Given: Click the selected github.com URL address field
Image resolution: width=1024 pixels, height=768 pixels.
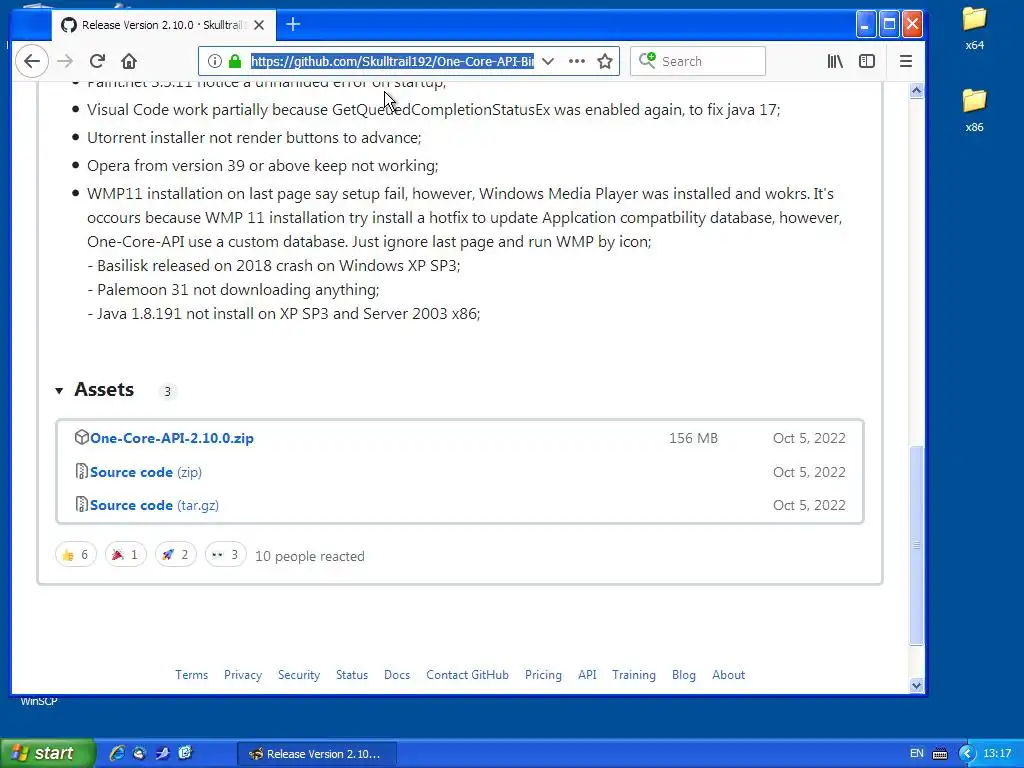Looking at the screenshot, I should (392, 61).
